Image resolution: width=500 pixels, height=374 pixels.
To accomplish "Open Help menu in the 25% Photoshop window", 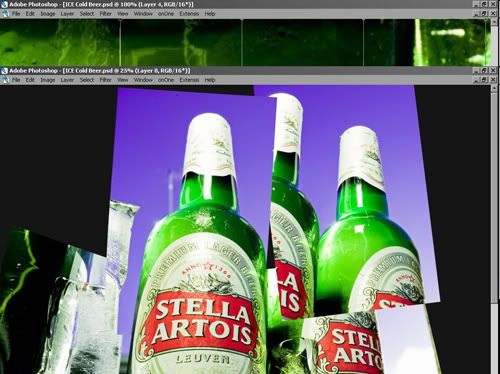I will [210, 80].
